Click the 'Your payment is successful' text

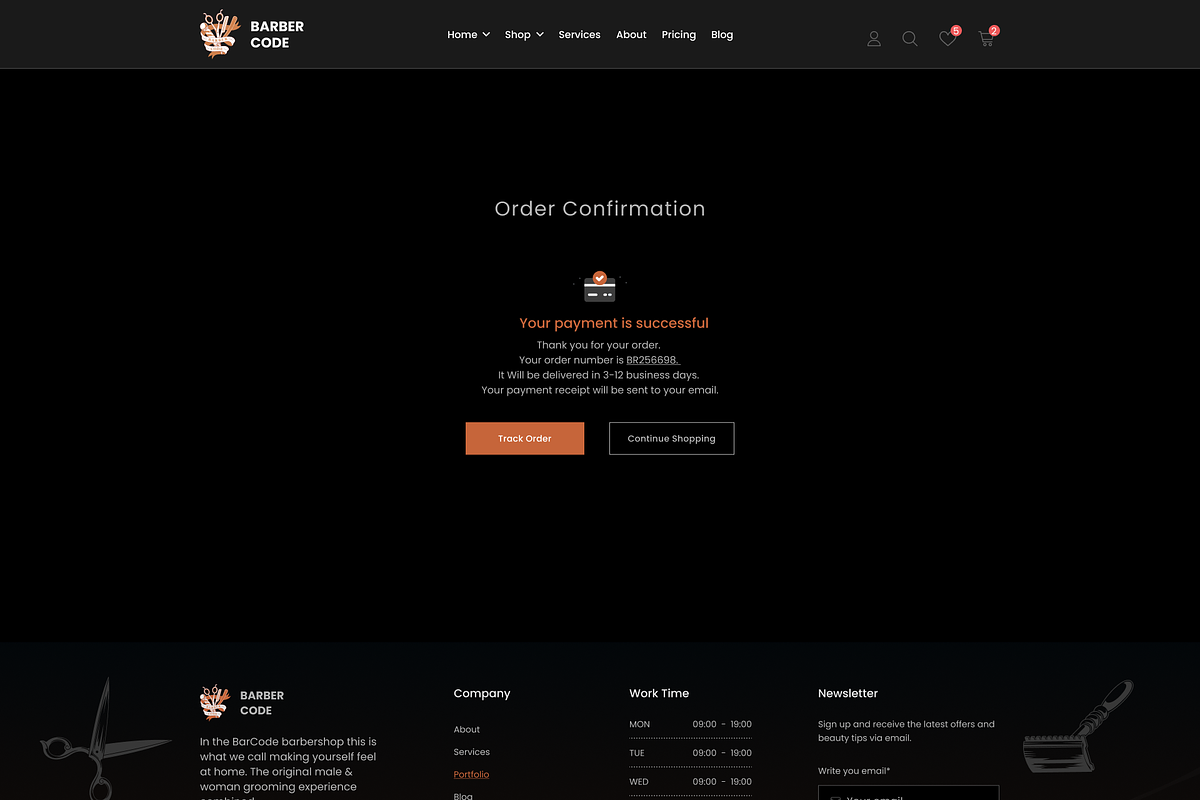coord(614,323)
